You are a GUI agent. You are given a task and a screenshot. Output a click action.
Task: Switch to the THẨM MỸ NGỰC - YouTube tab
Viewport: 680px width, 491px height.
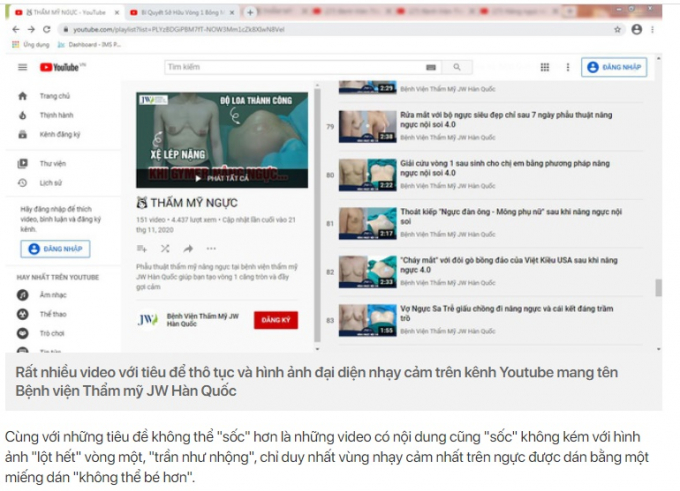tap(65, 13)
